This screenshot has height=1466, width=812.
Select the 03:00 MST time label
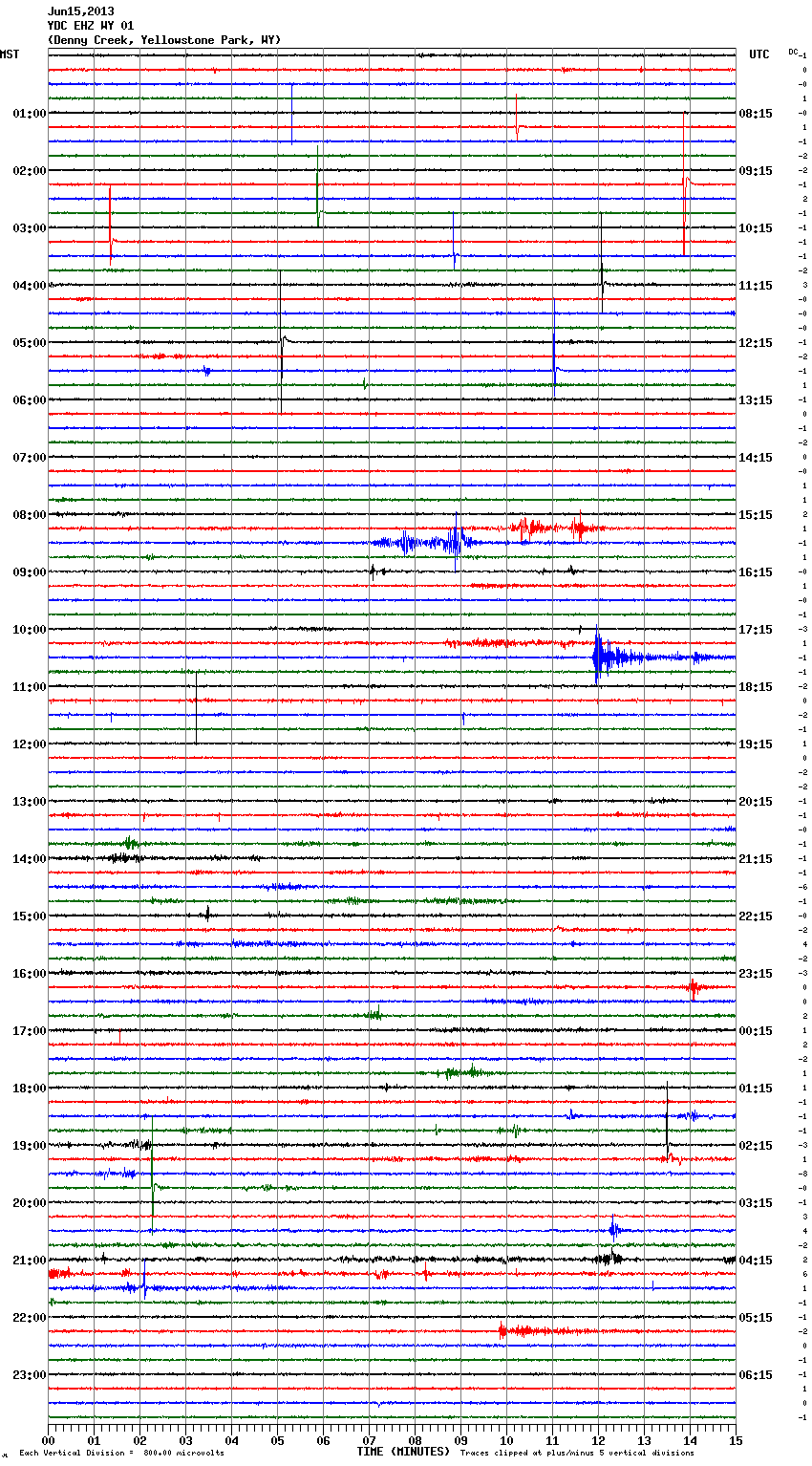point(30,228)
